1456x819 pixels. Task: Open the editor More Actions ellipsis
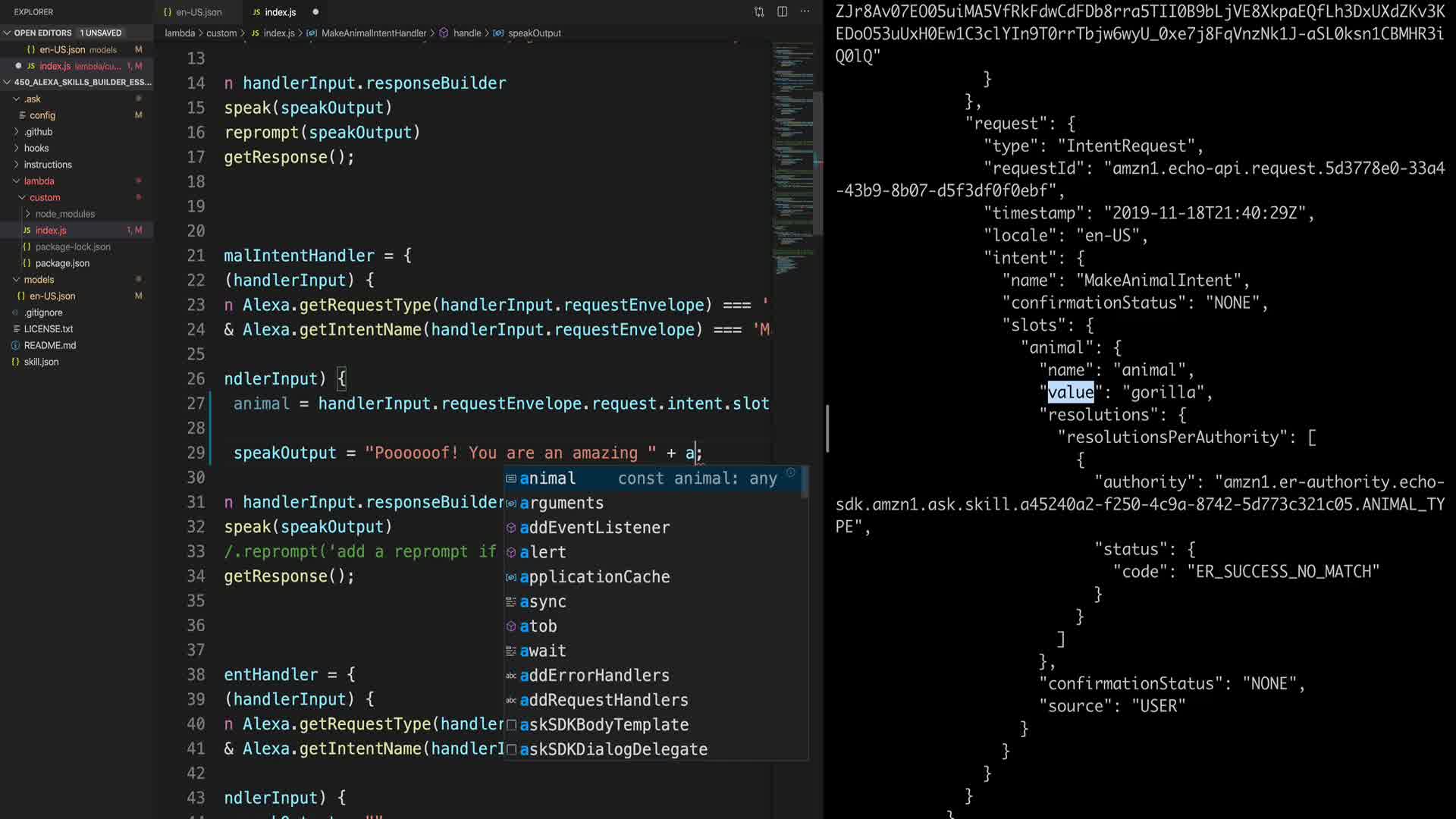point(805,12)
